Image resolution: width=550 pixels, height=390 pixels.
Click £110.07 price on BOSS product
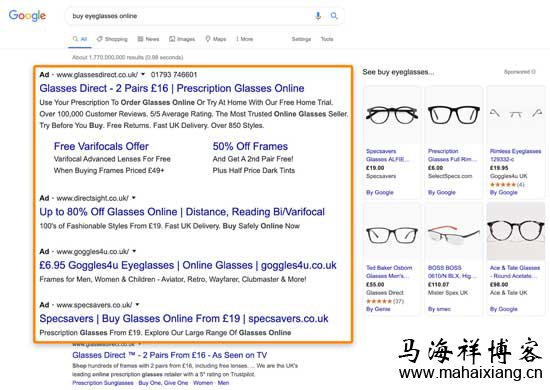(438, 284)
